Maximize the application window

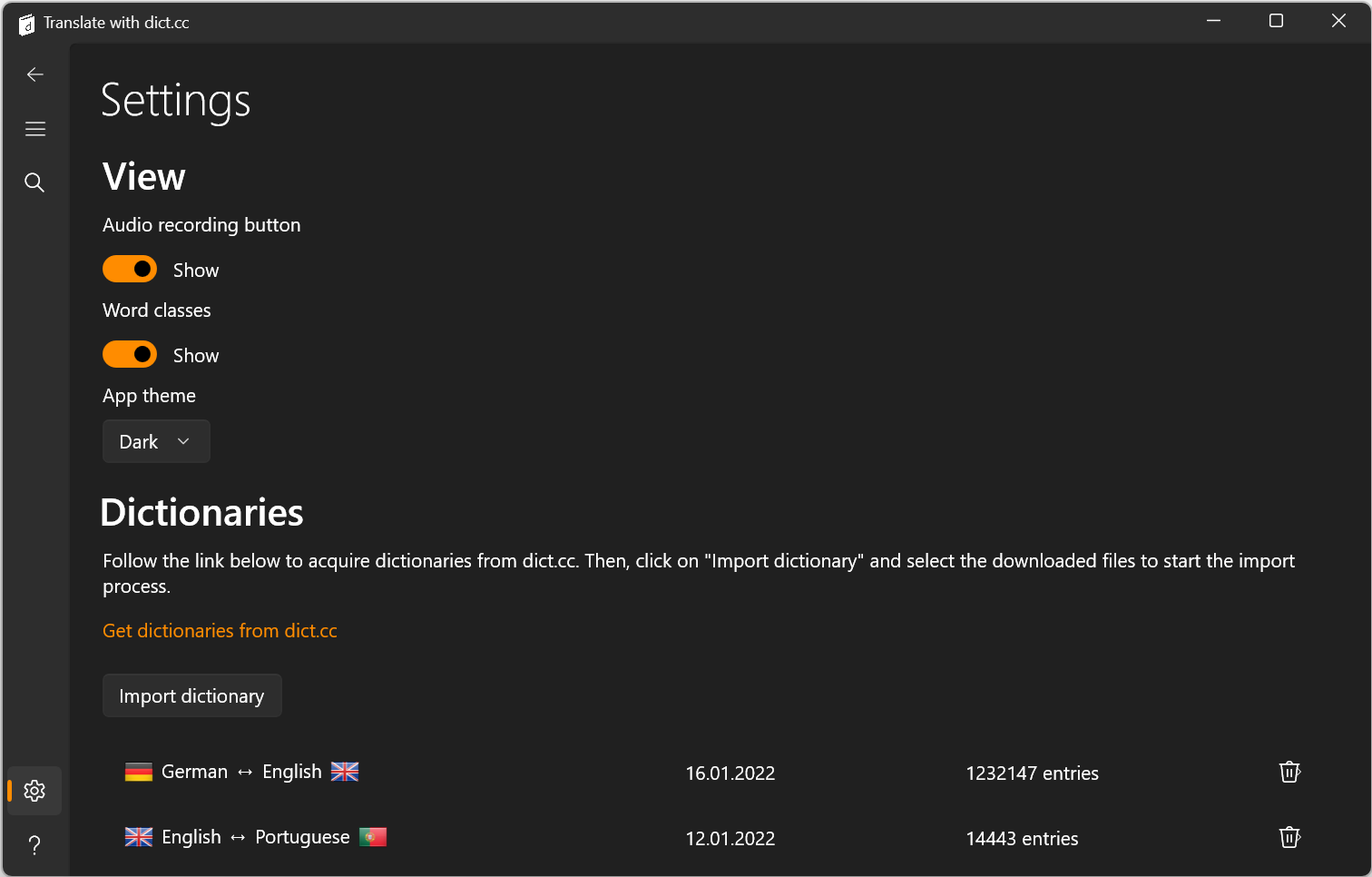click(1276, 21)
